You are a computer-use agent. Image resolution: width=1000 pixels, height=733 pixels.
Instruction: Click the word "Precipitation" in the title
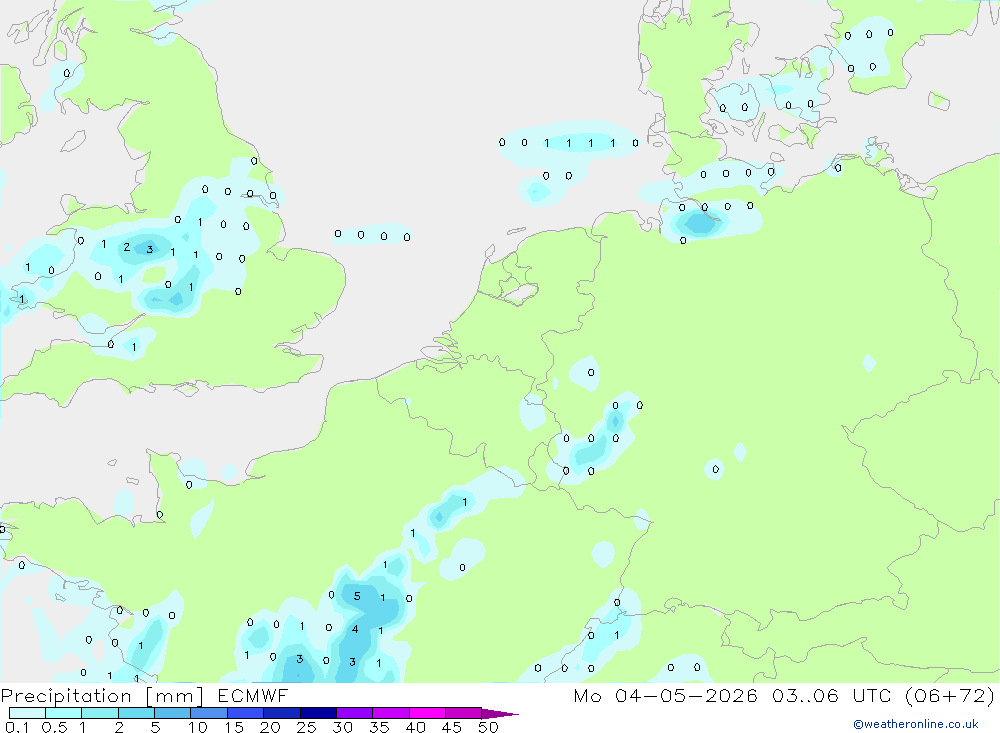(x=66, y=695)
